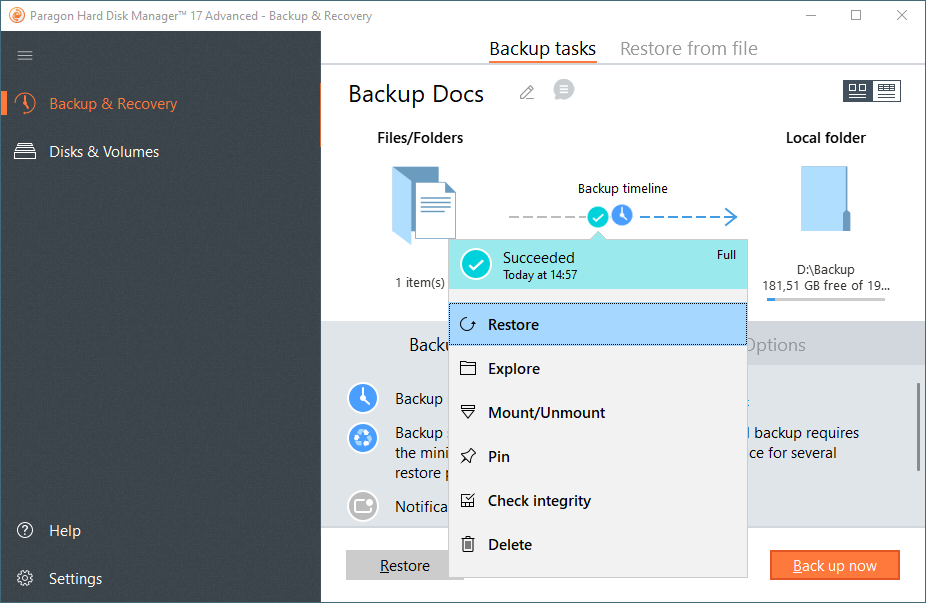Switch to the tile view layout
The width and height of the screenshot is (926, 603).
click(857, 91)
